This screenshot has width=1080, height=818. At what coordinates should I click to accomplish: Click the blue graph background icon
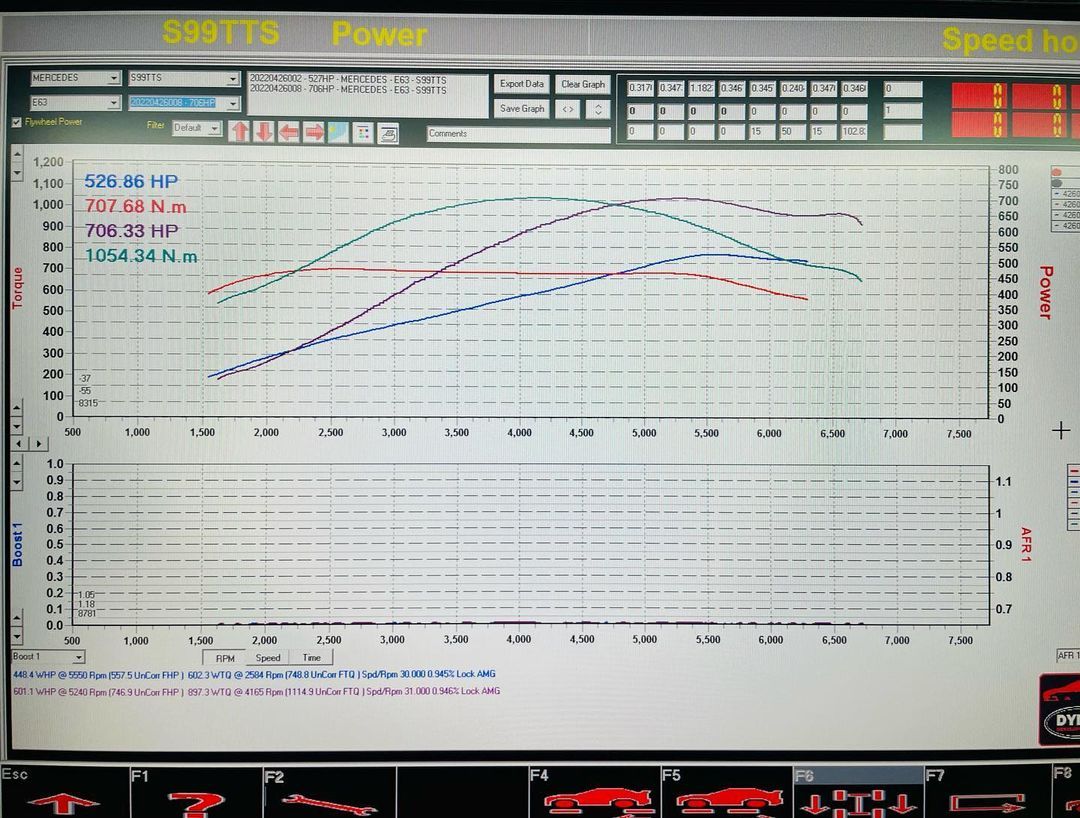338,132
